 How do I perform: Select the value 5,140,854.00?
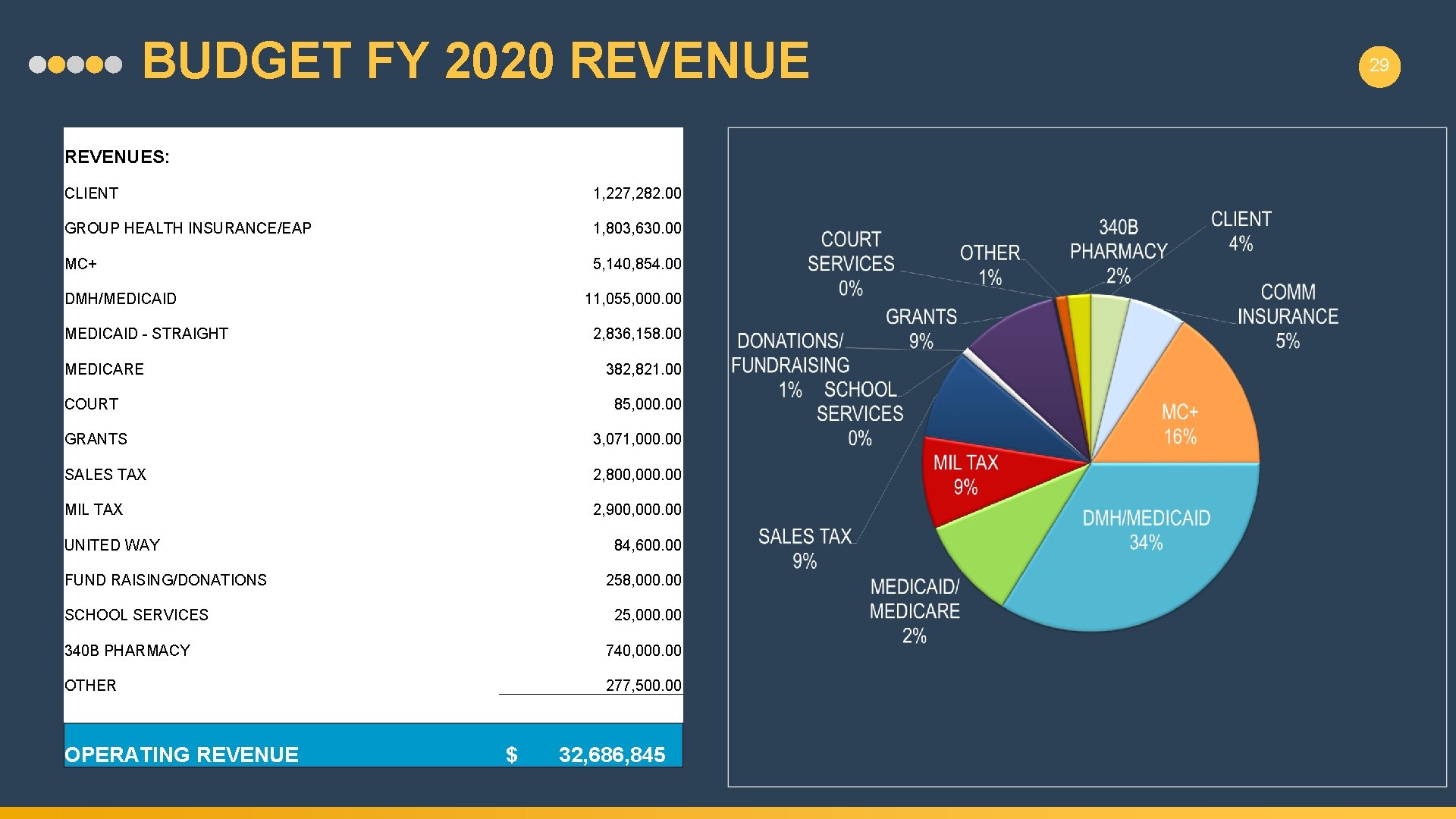coord(637,264)
